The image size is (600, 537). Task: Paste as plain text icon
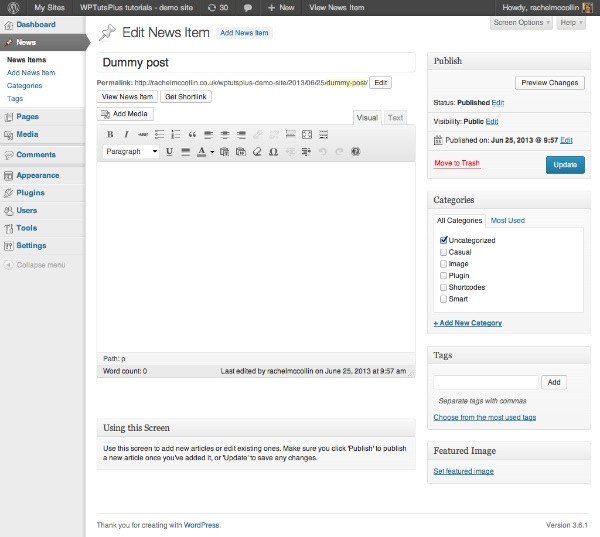coord(224,152)
